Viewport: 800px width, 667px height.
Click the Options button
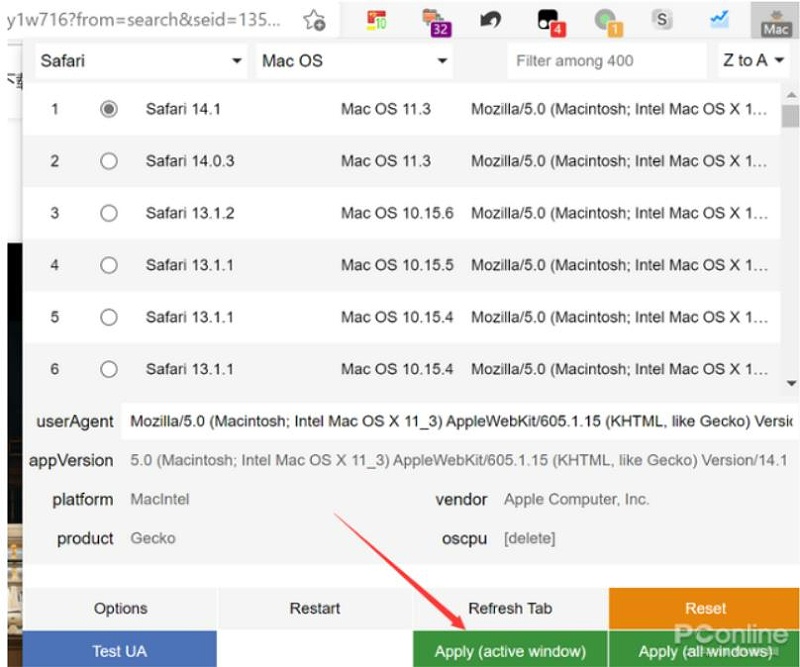pos(120,608)
